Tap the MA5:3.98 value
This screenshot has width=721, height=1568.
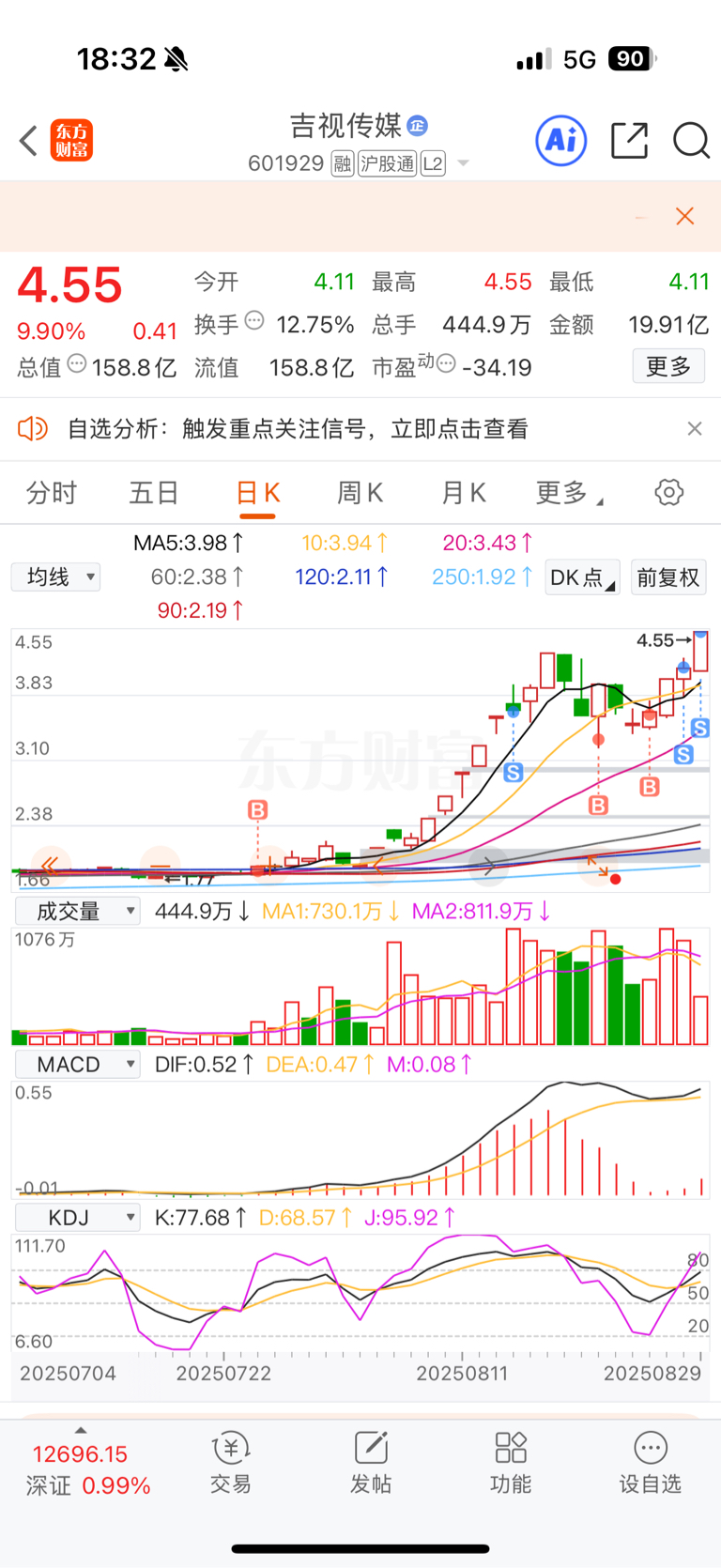tap(189, 543)
